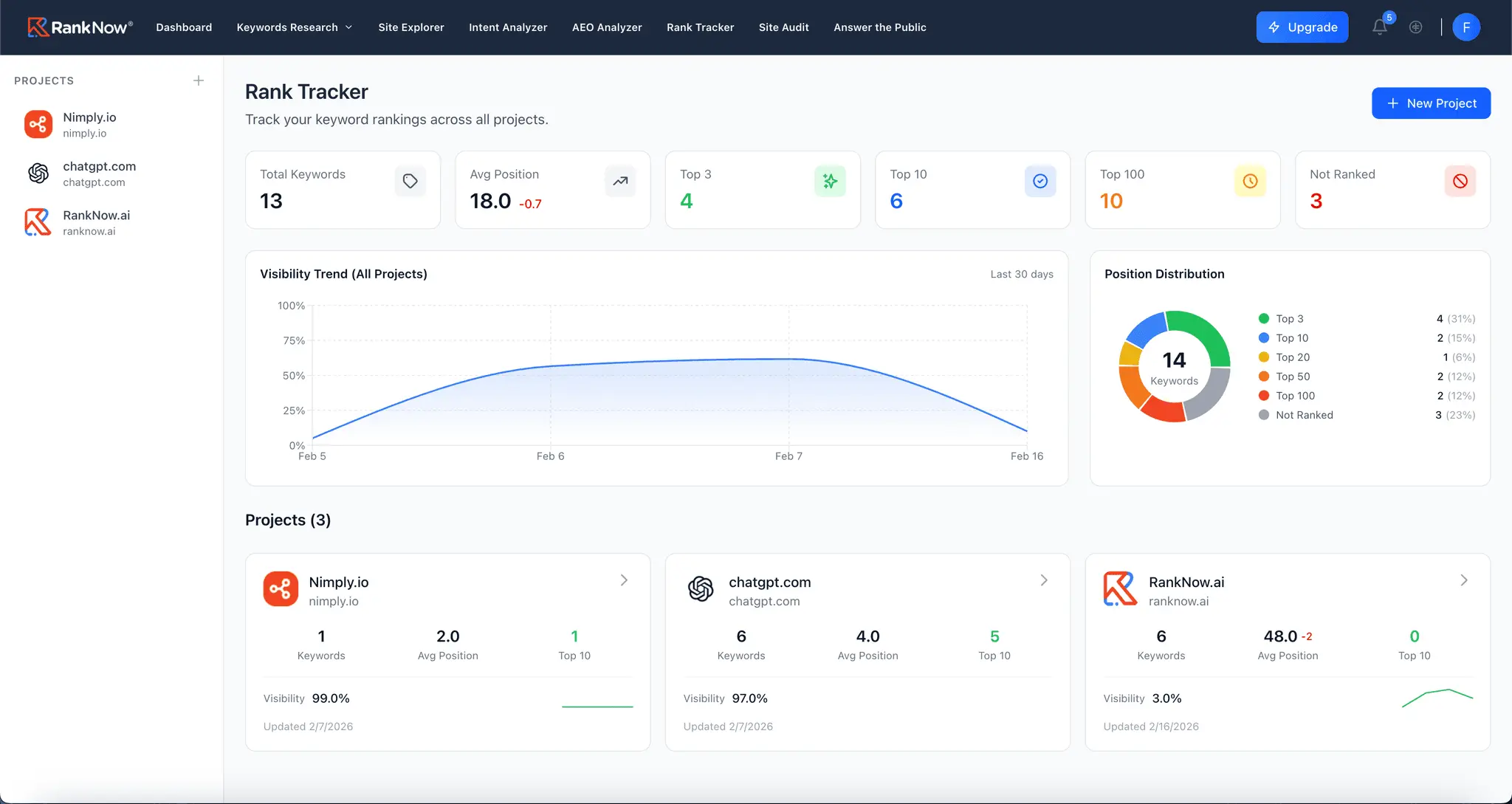Viewport: 1512px width, 804px height.
Task: Click gray Not Ranked legend swatch
Action: pos(1264,415)
